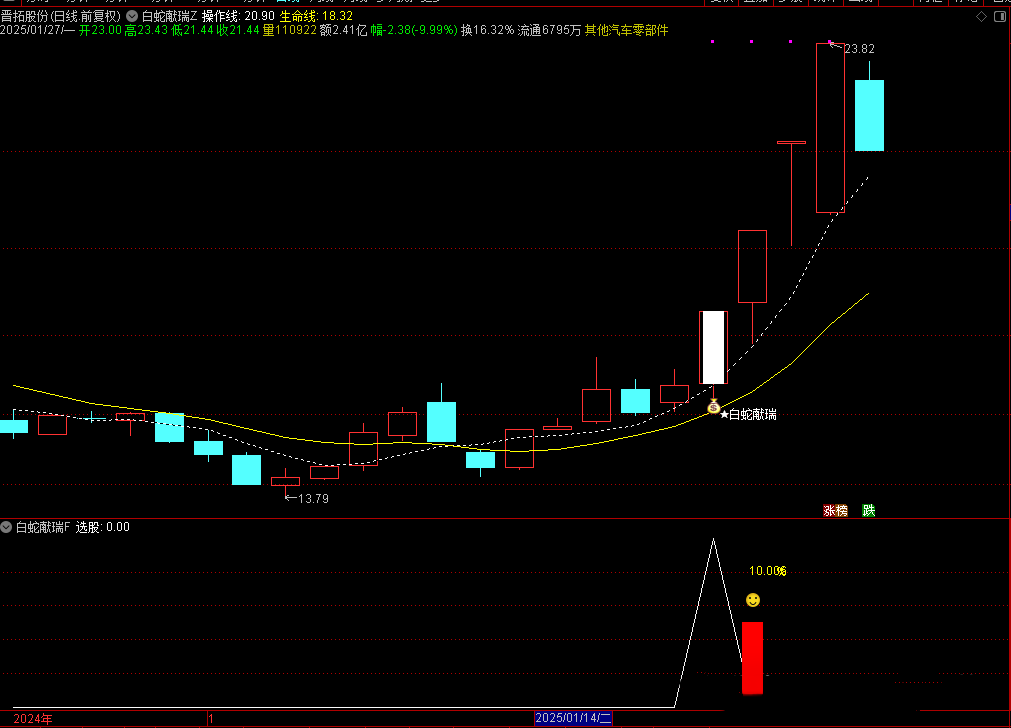Click the date 2025/01/27/一 readout
The height and width of the screenshot is (728, 1011).
(x=37, y=30)
